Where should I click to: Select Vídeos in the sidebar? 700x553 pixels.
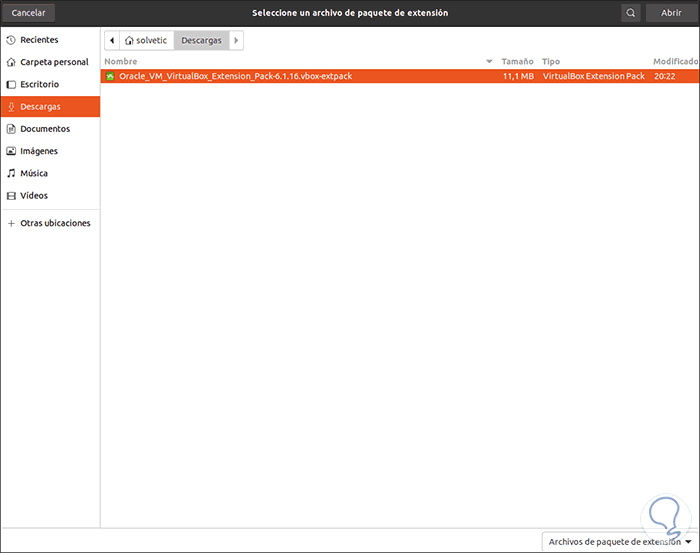(50, 195)
